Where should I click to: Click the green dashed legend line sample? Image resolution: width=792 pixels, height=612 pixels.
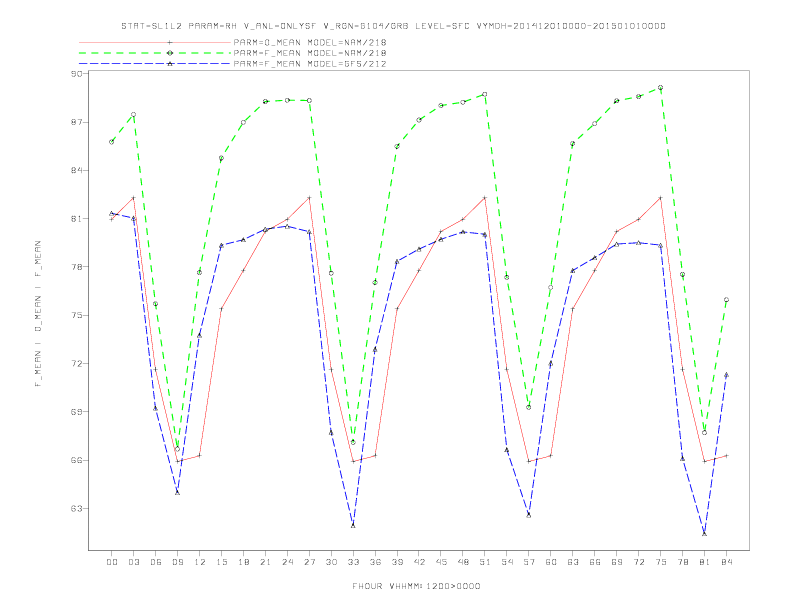pyautogui.click(x=155, y=53)
